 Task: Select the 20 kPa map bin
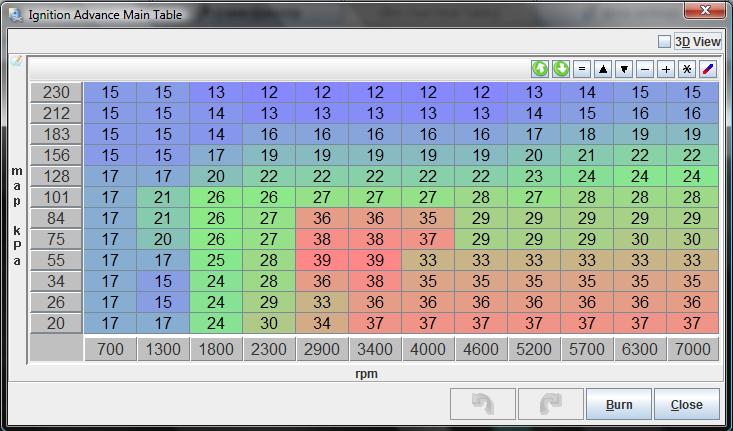56,323
